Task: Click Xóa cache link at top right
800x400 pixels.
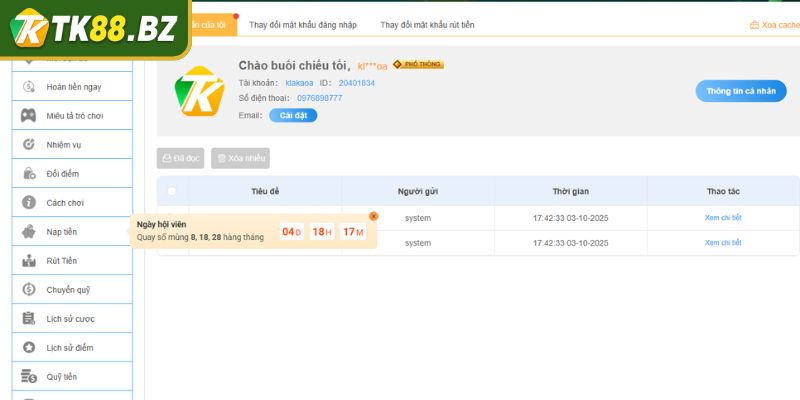Action: [773, 25]
